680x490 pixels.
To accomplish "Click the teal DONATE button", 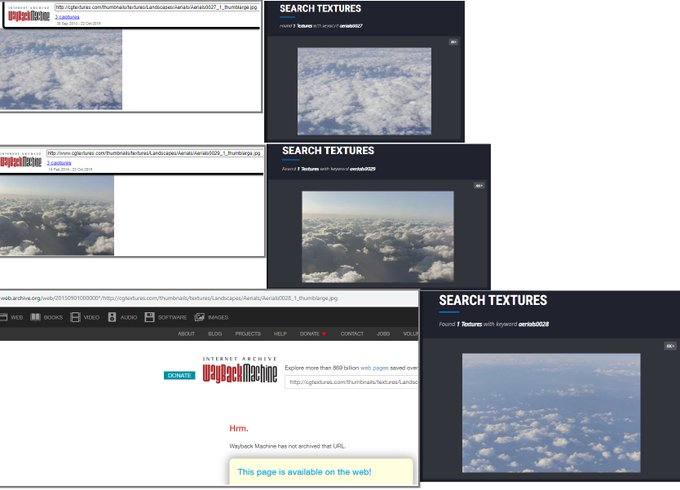I will pos(180,376).
